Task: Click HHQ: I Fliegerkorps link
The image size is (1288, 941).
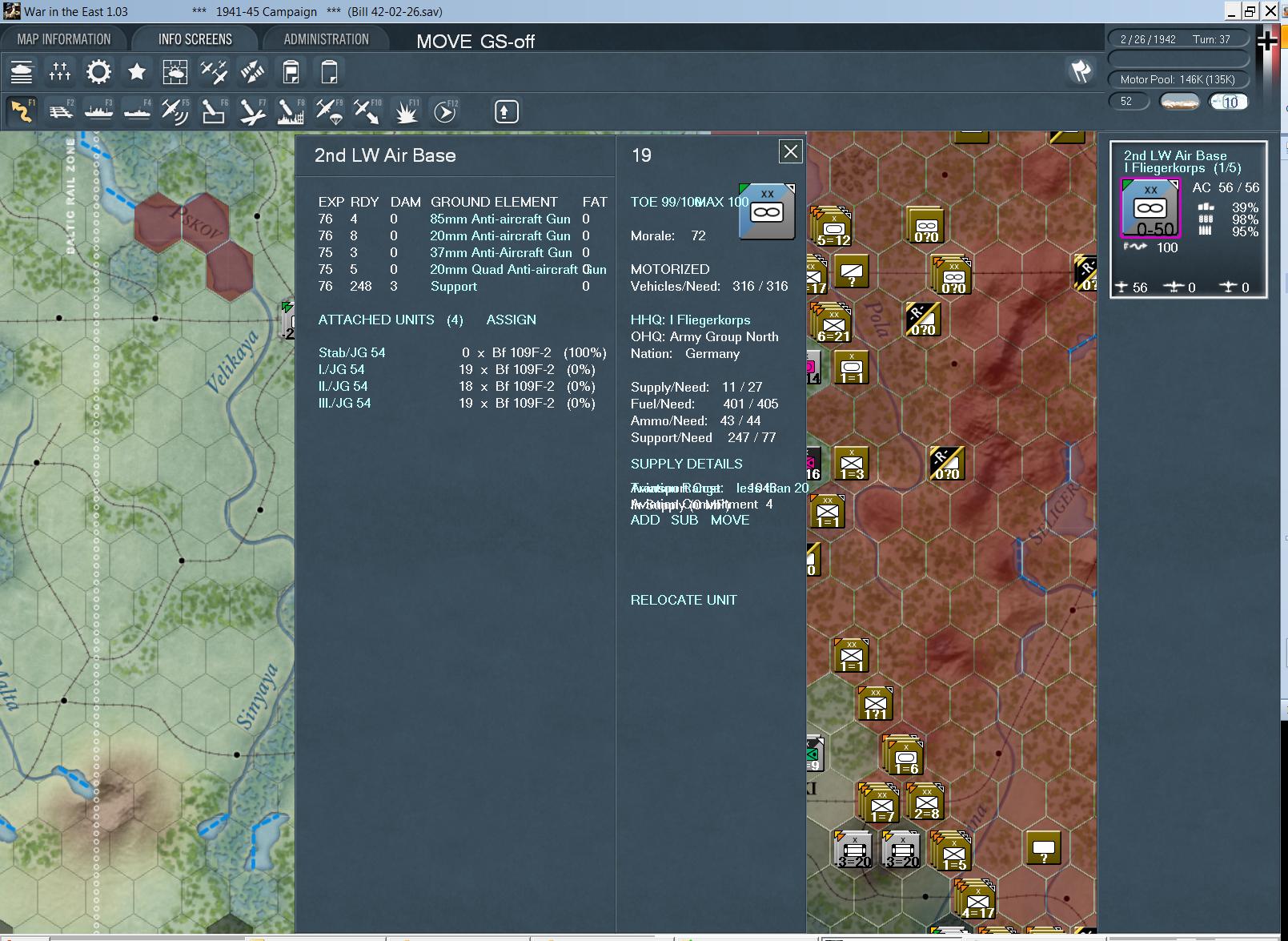Action: click(690, 320)
